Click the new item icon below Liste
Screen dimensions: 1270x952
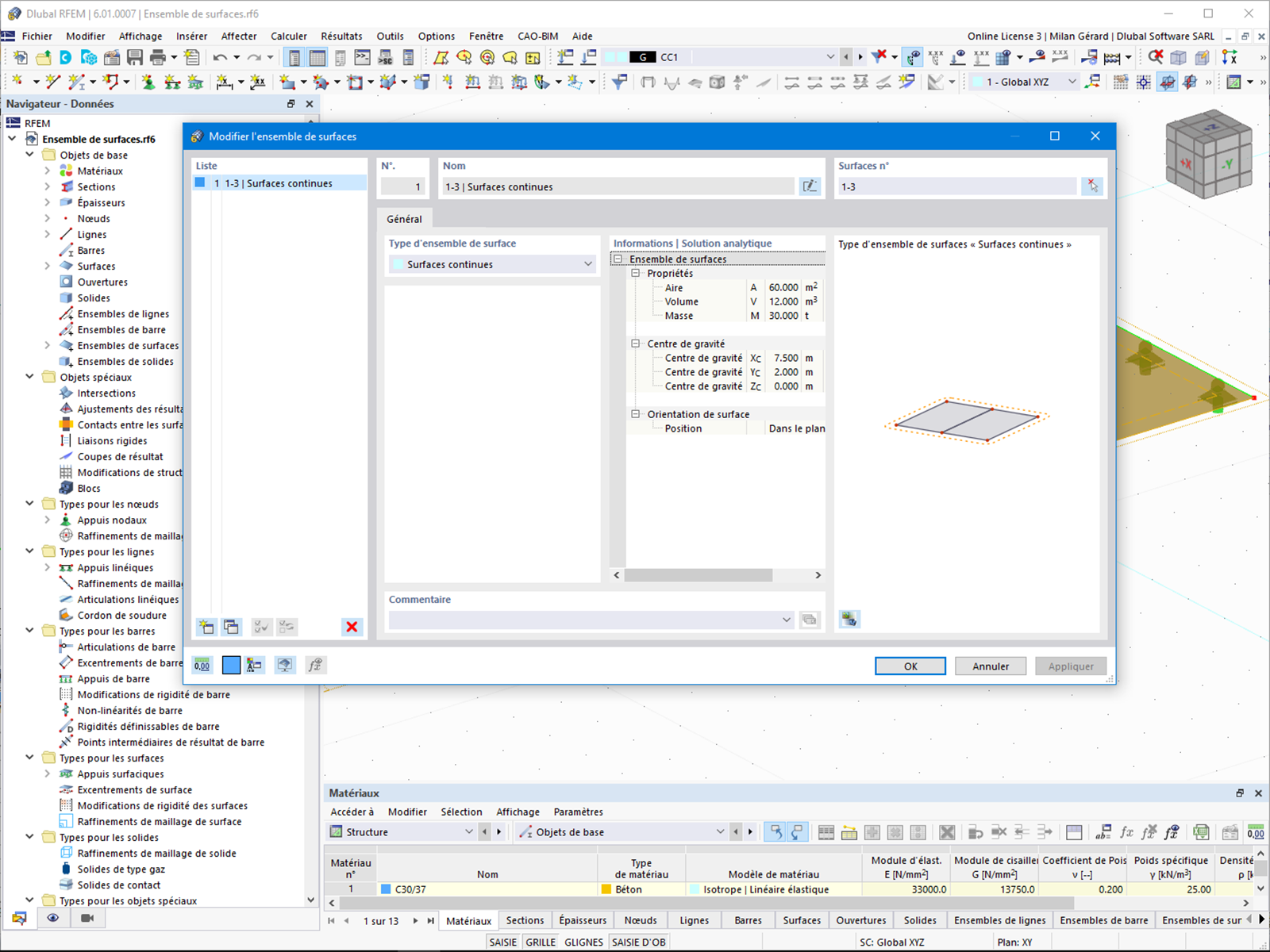tap(206, 627)
